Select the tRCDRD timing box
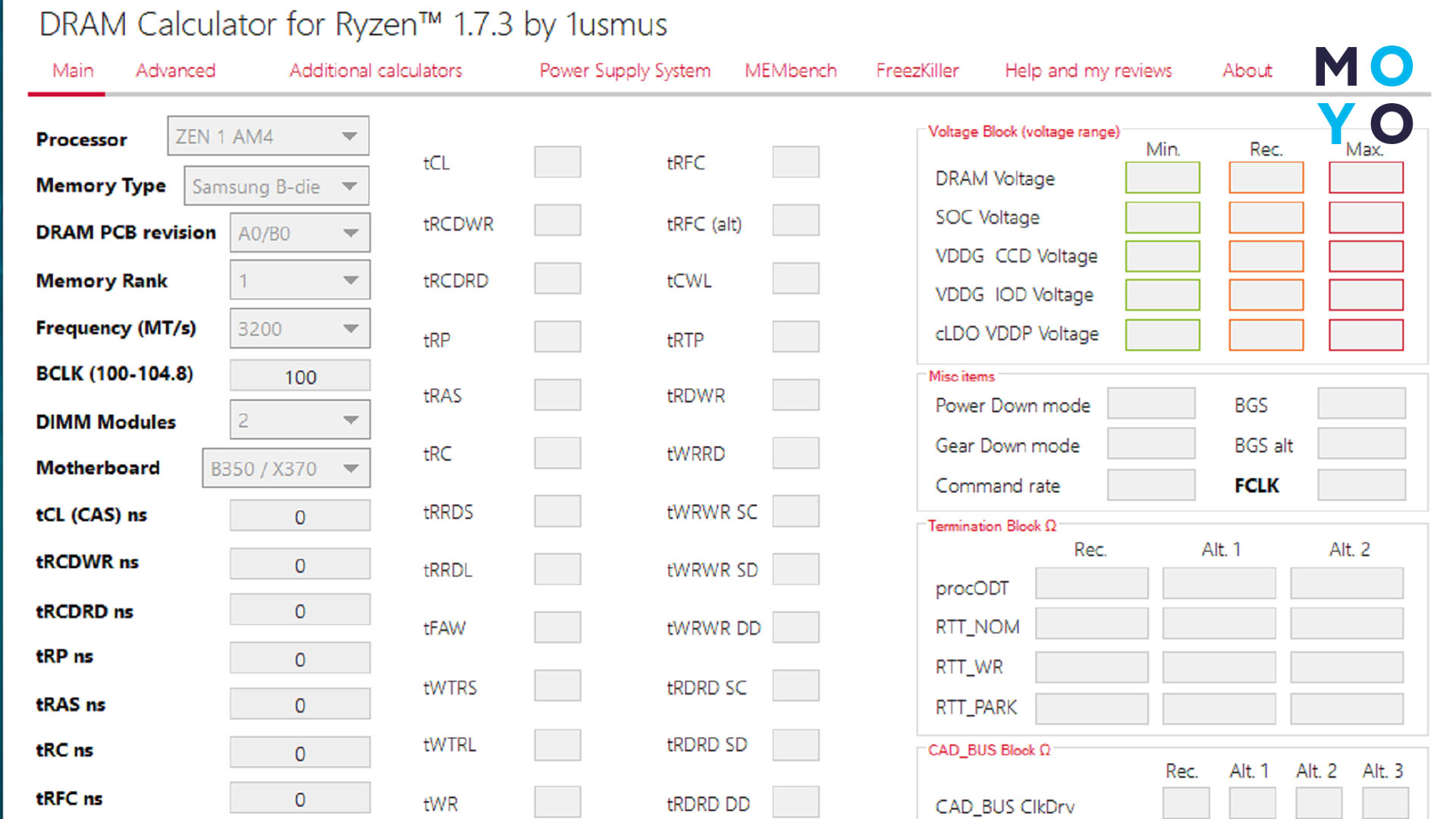This screenshot has width=1456, height=819. [x=557, y=278]
